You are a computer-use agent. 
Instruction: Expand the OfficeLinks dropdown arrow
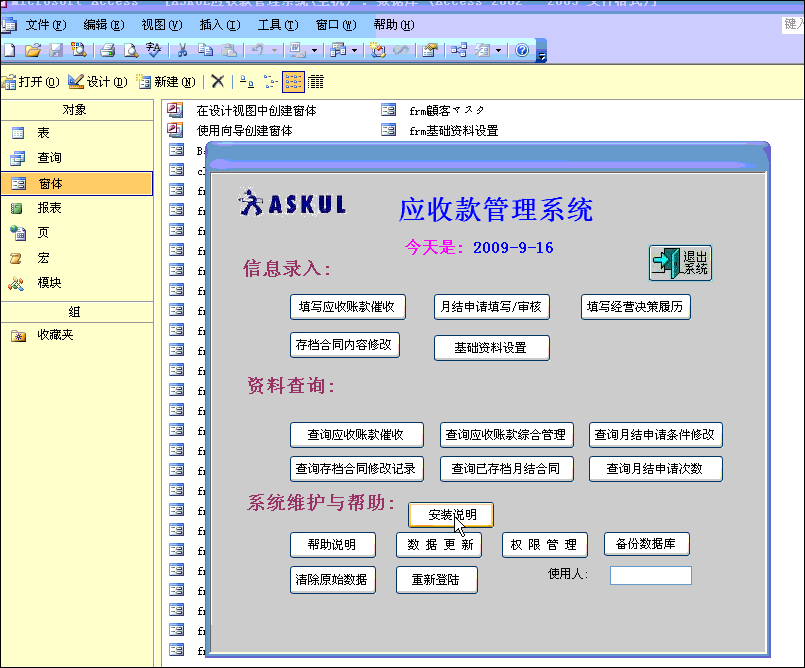[x=314, y=50]
